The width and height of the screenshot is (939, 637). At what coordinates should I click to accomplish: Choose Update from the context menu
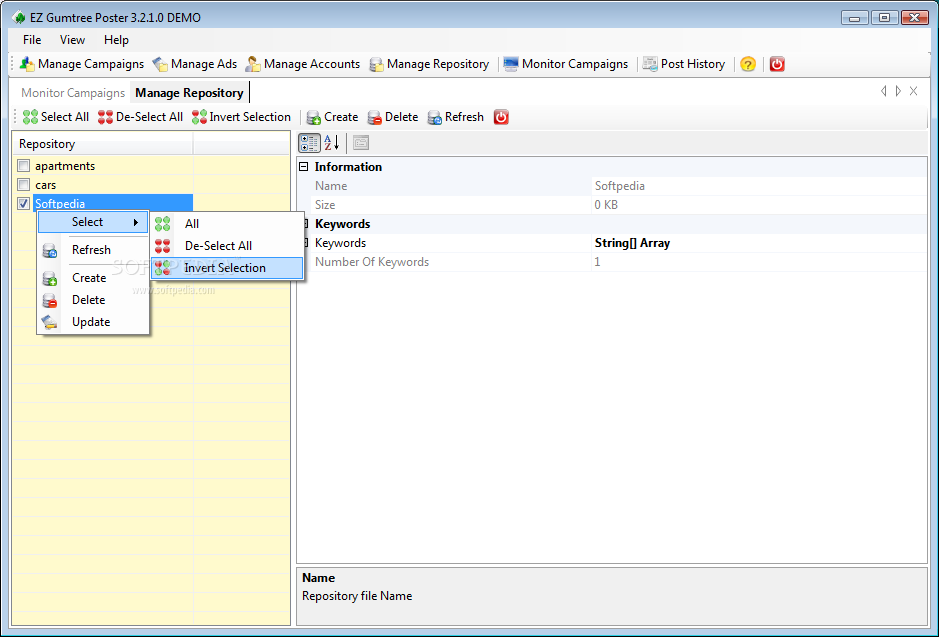pyautogui.click(x=93, y=322)
